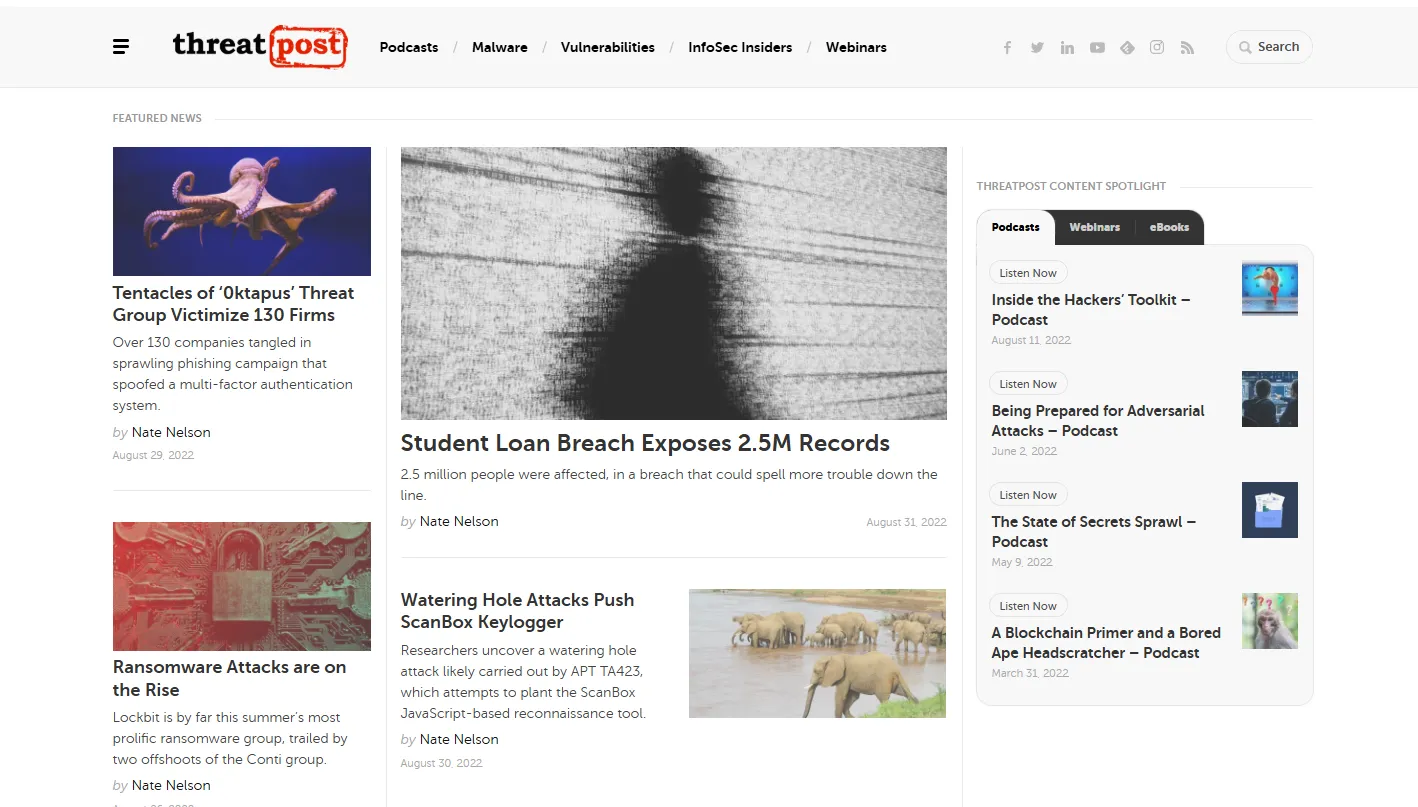Image resolution: width=1418 pixels, height=807 pixels.
Task: Click 'Researchers uncover a watering hole' summary
Action: click(x=523, y=681)
